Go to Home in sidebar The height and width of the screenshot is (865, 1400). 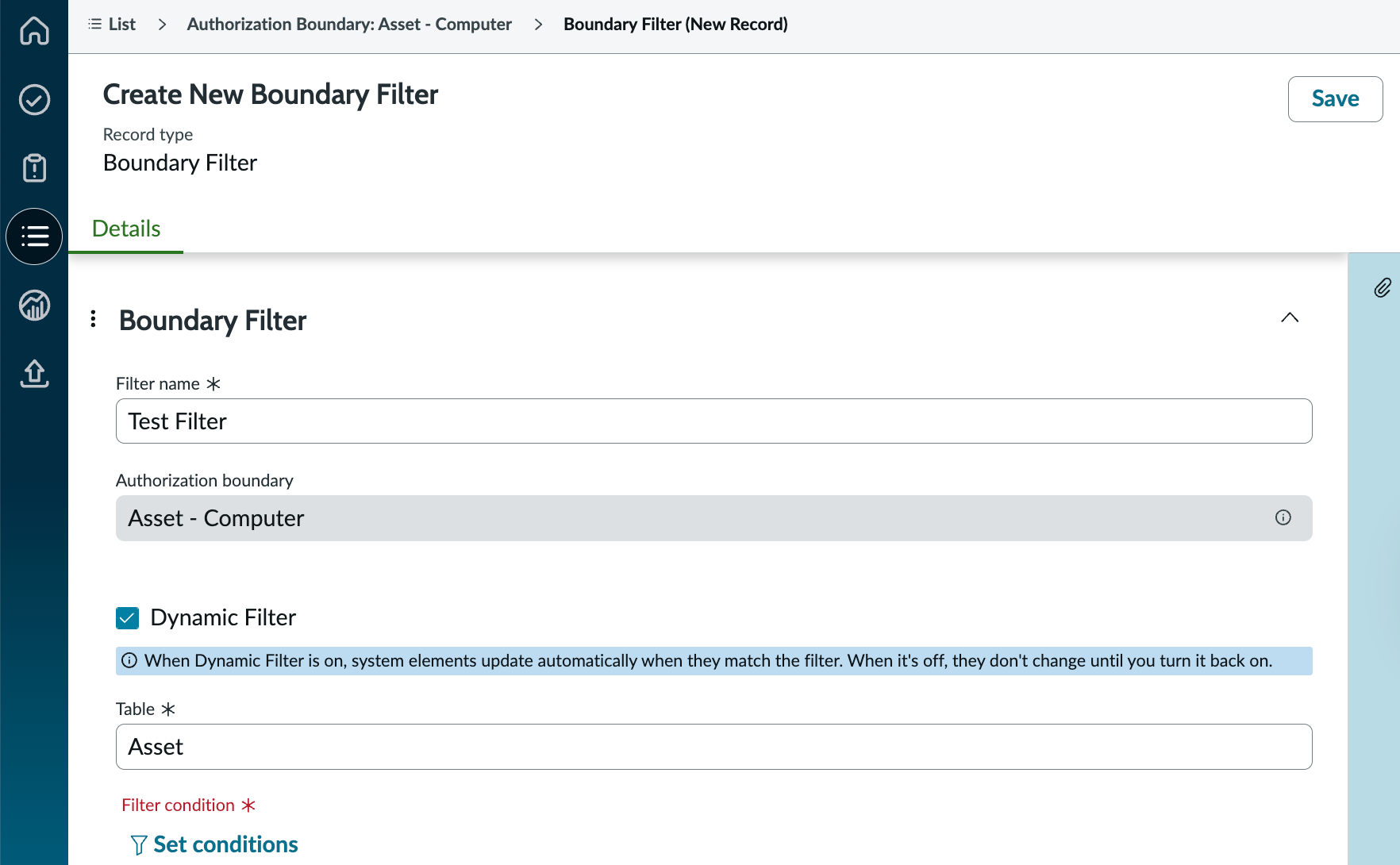pyautogui.click(x=34, y=31)
